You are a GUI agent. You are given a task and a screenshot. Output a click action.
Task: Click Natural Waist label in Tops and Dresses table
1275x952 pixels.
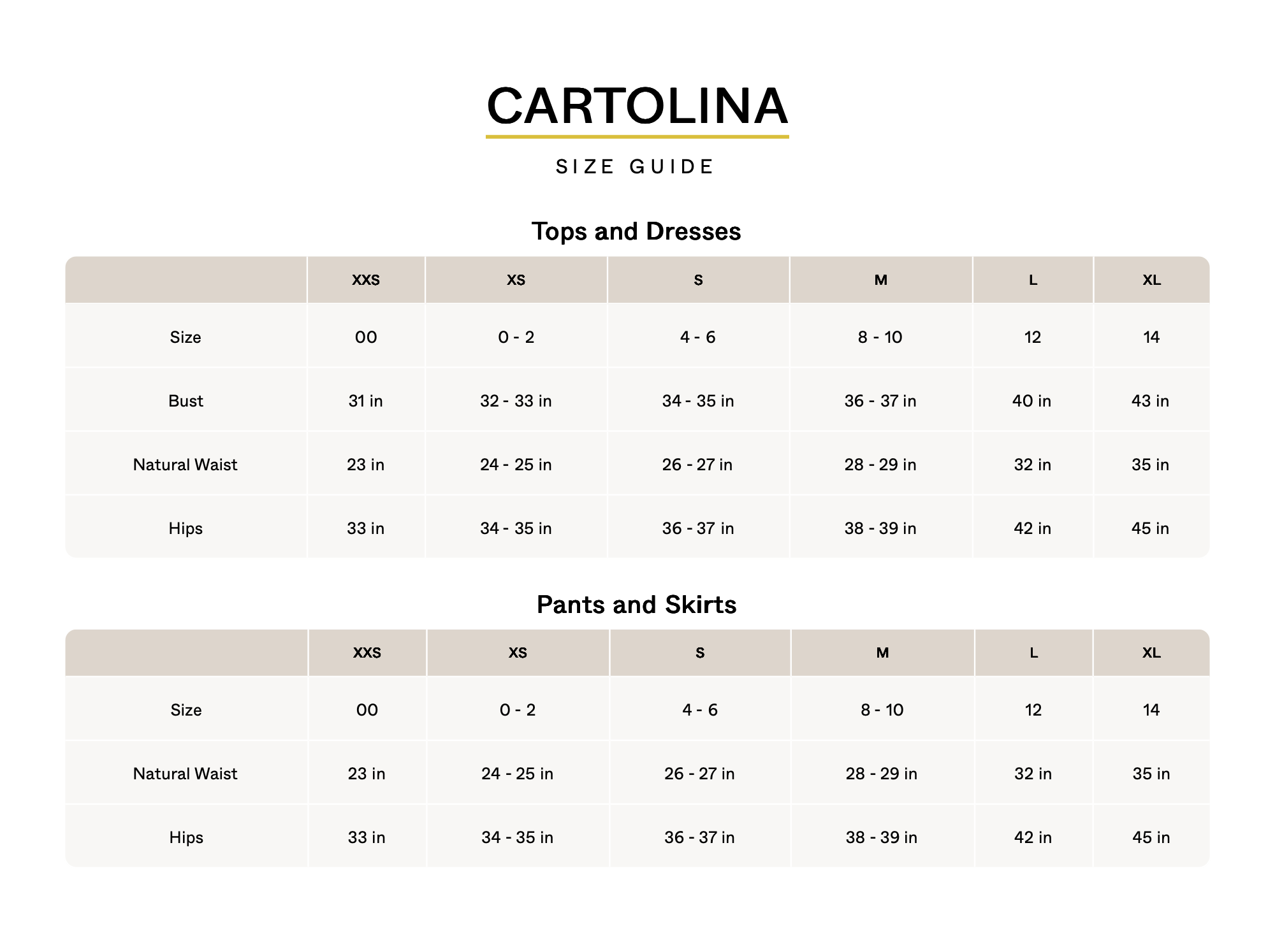click(x=185, y=465)
